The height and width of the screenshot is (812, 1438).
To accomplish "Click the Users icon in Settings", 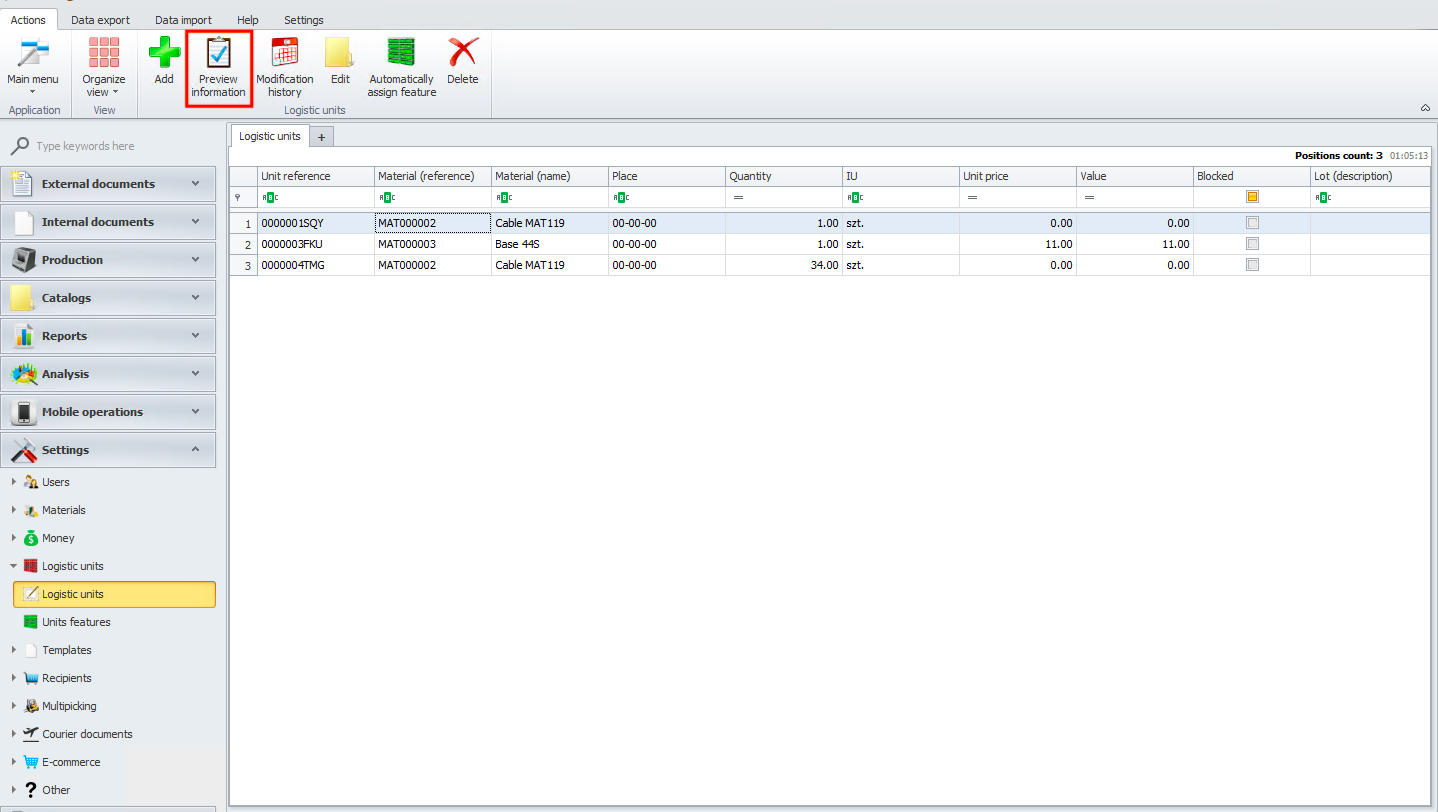I will click(31, 482).
